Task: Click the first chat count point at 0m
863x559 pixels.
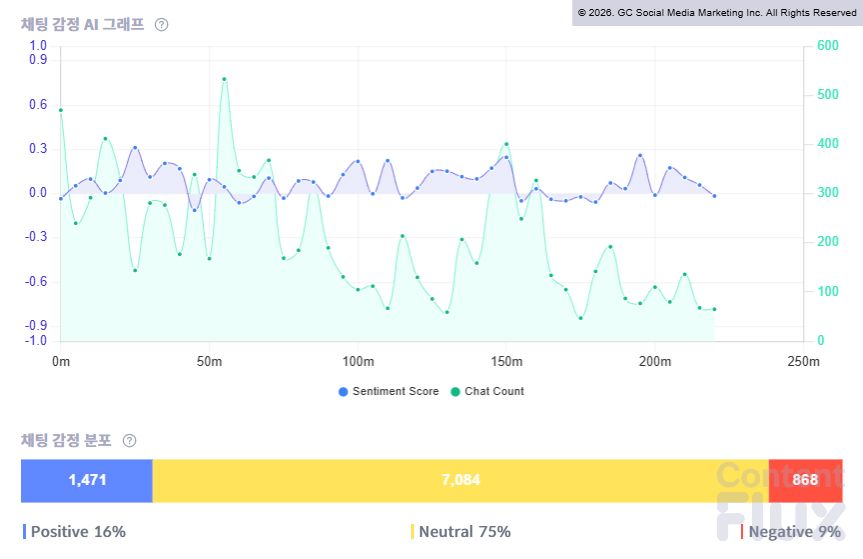Action: click(x=61, y=110)
